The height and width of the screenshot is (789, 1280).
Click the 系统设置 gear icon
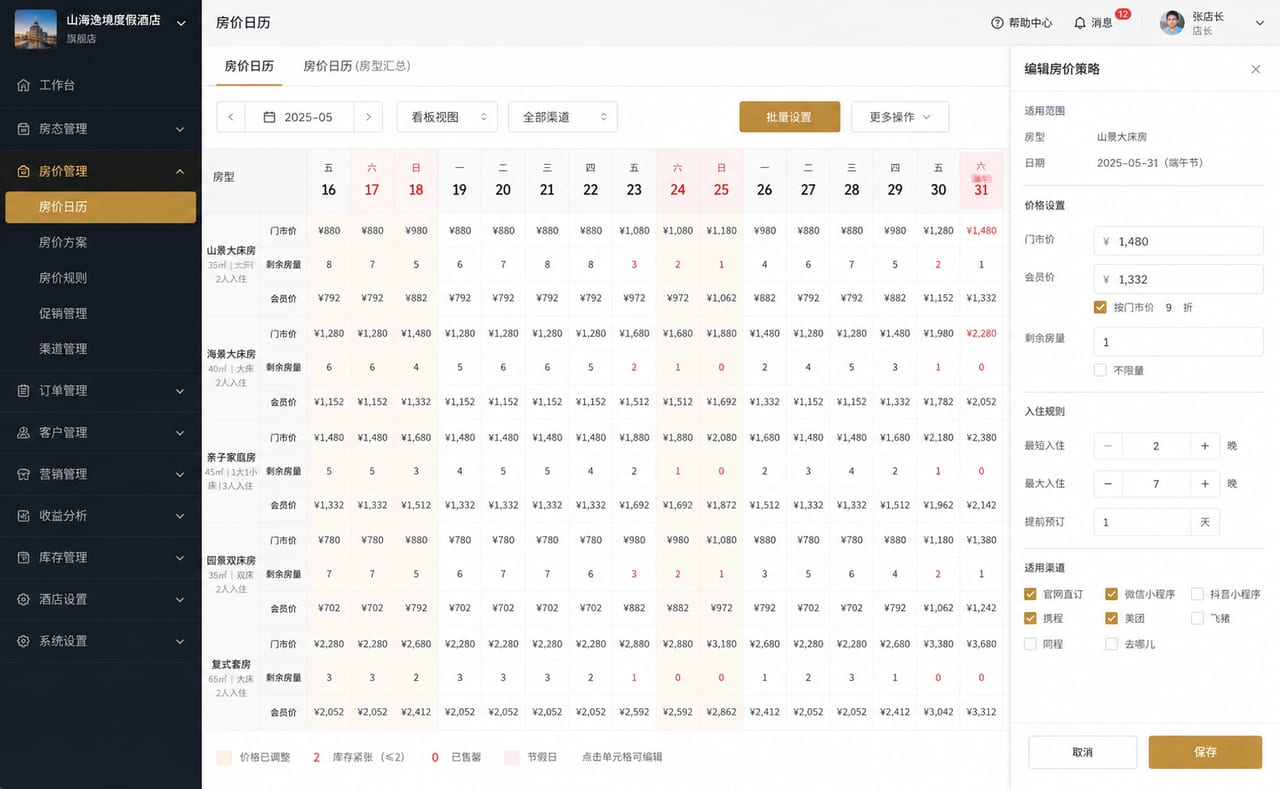(23, 641)
